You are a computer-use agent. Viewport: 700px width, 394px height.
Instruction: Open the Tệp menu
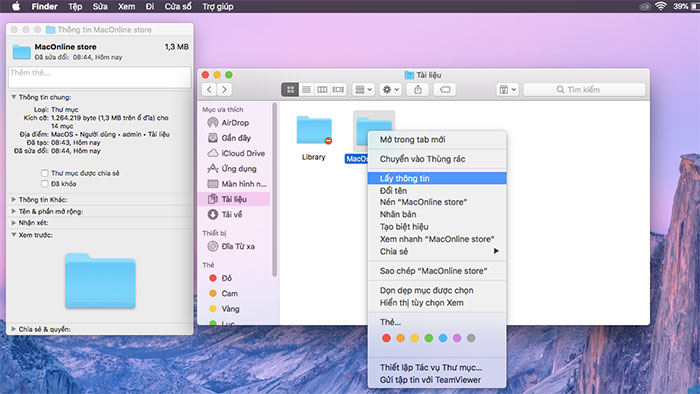75,6
